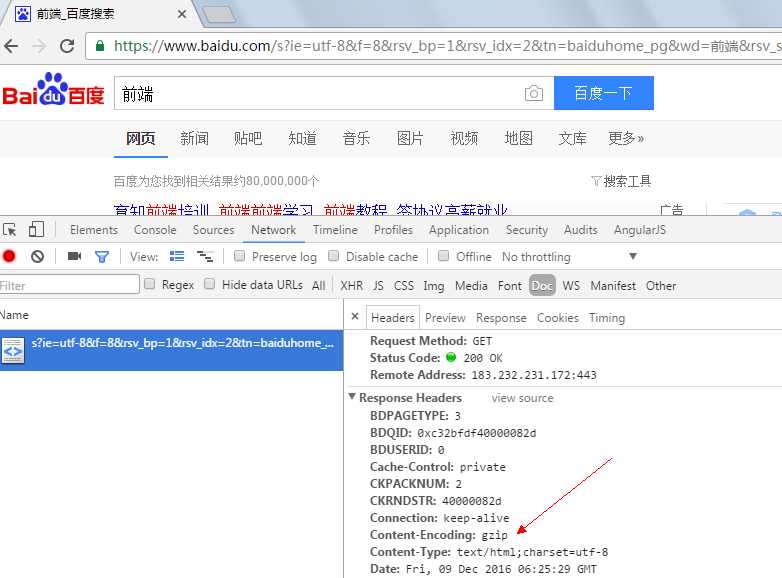Toggle the overview waterfall view icon
Viewport: 782px width, 578px height.
pos(205,256)
